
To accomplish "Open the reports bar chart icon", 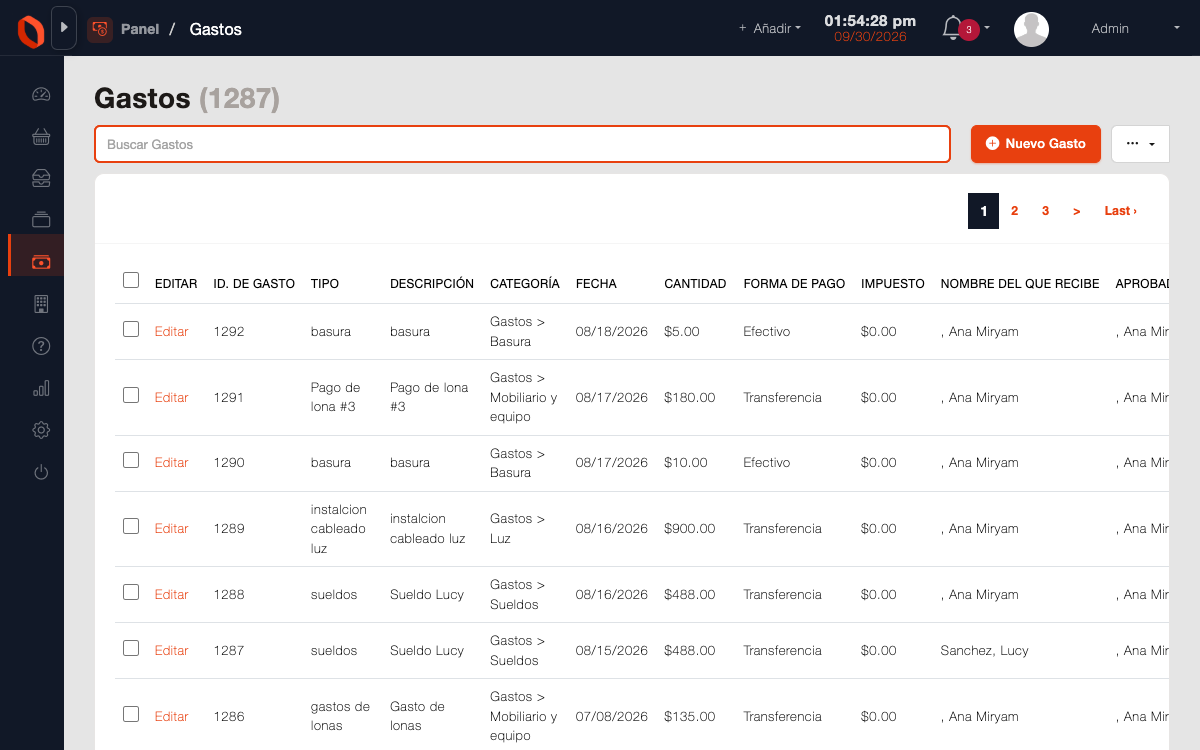I will click(41, 388).
